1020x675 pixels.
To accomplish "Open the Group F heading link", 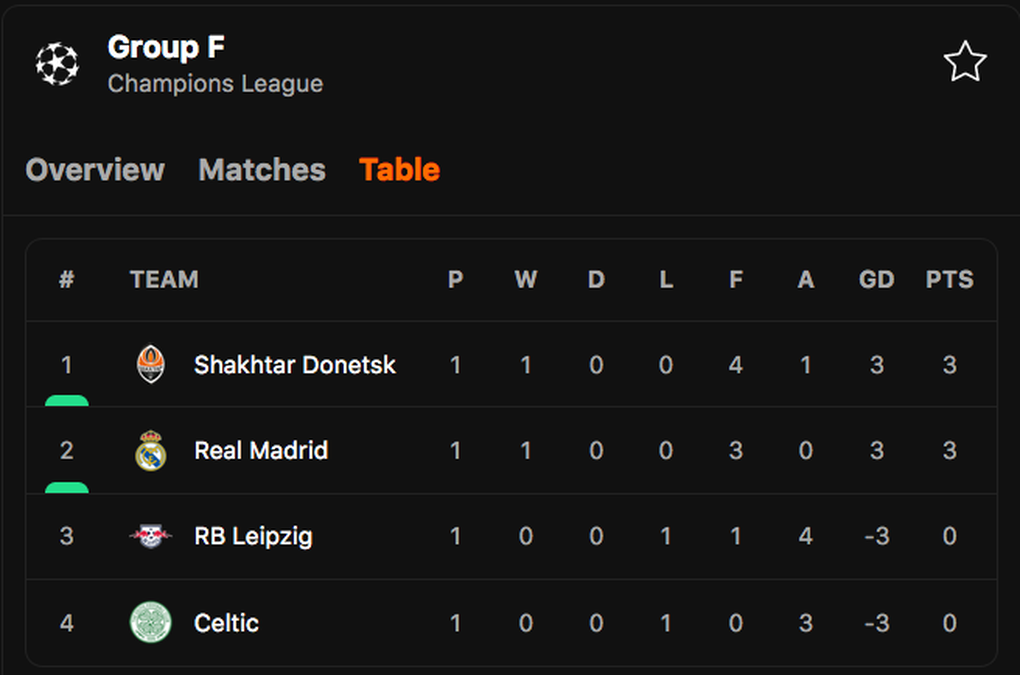I will point(166,46).
